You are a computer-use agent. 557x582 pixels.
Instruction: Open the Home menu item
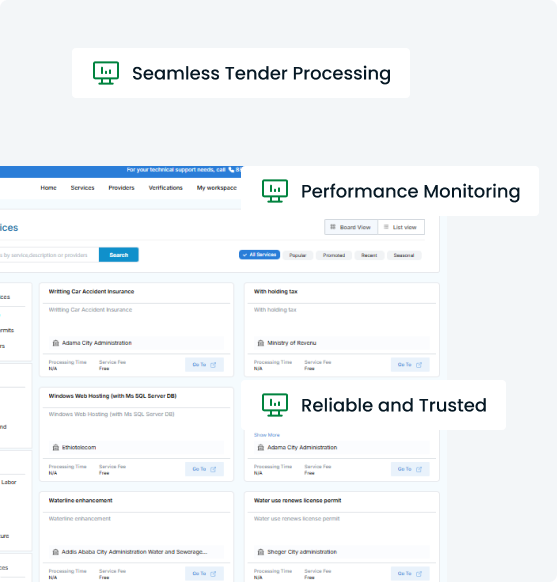(49, 188)
